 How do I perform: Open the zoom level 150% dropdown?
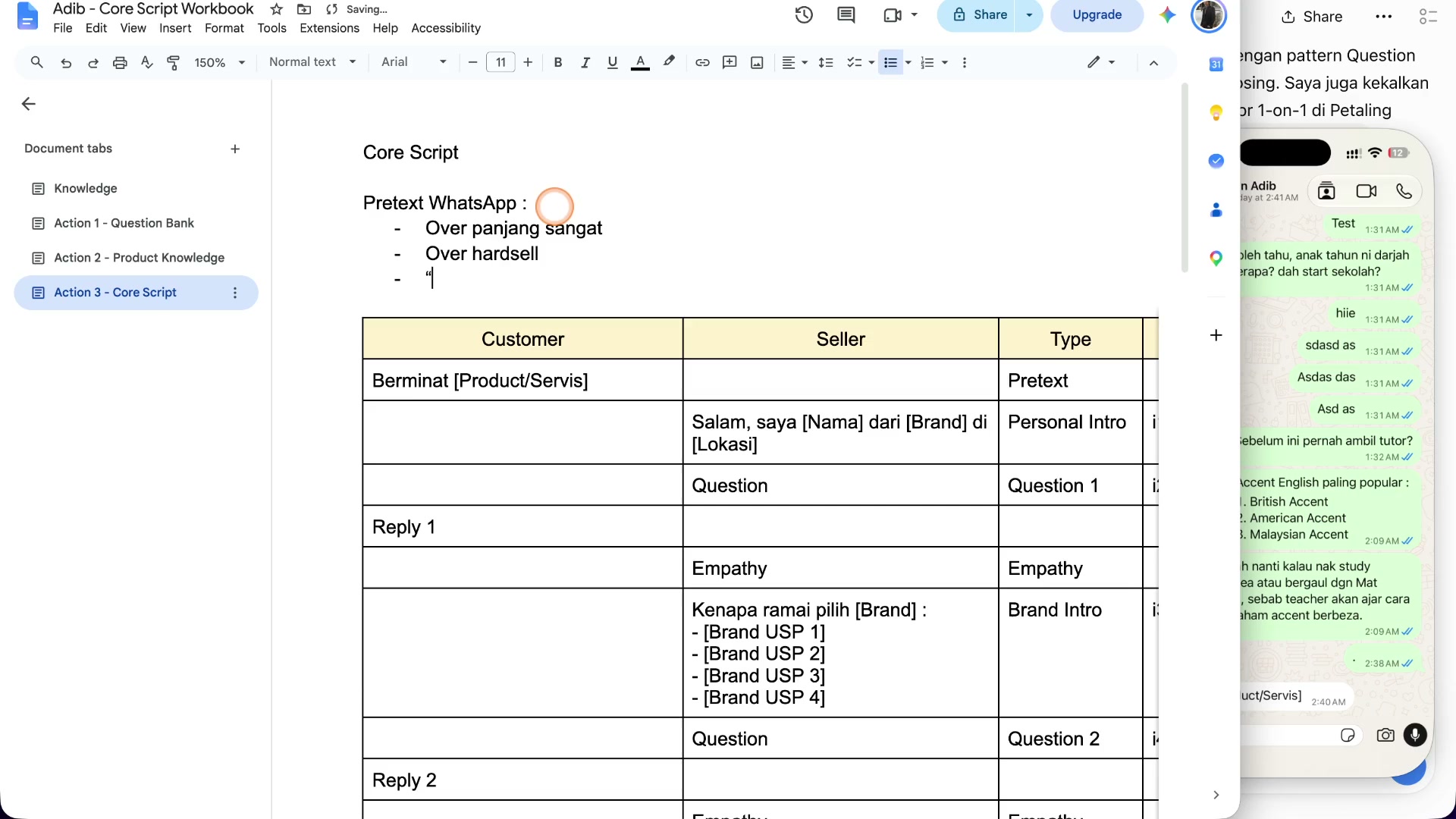(219, 62)
